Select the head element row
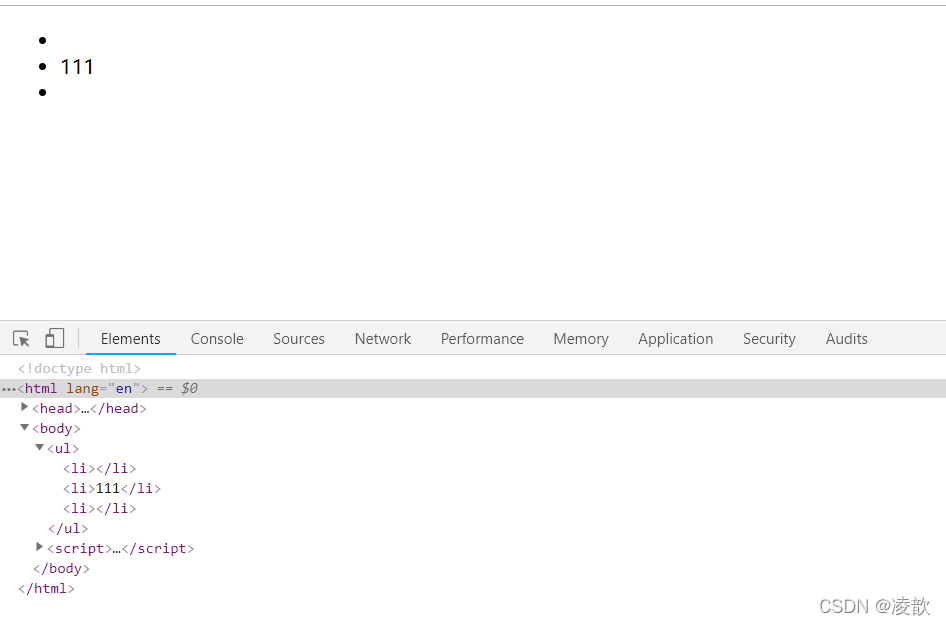The height and width of the screenshot is (625, 946). pyautogui.click(x=89, y=408)
